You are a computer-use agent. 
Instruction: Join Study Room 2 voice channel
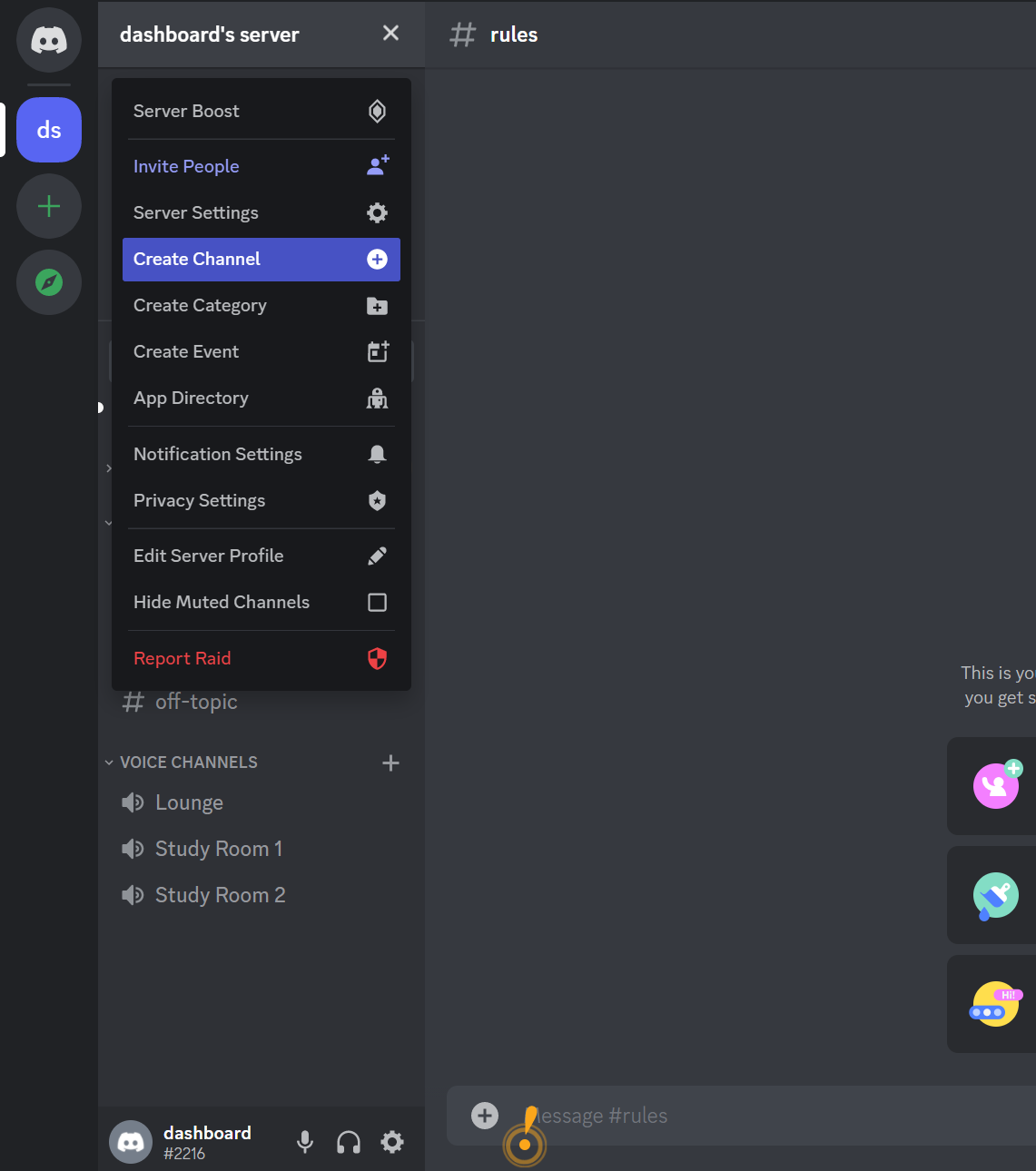point(261,895)
